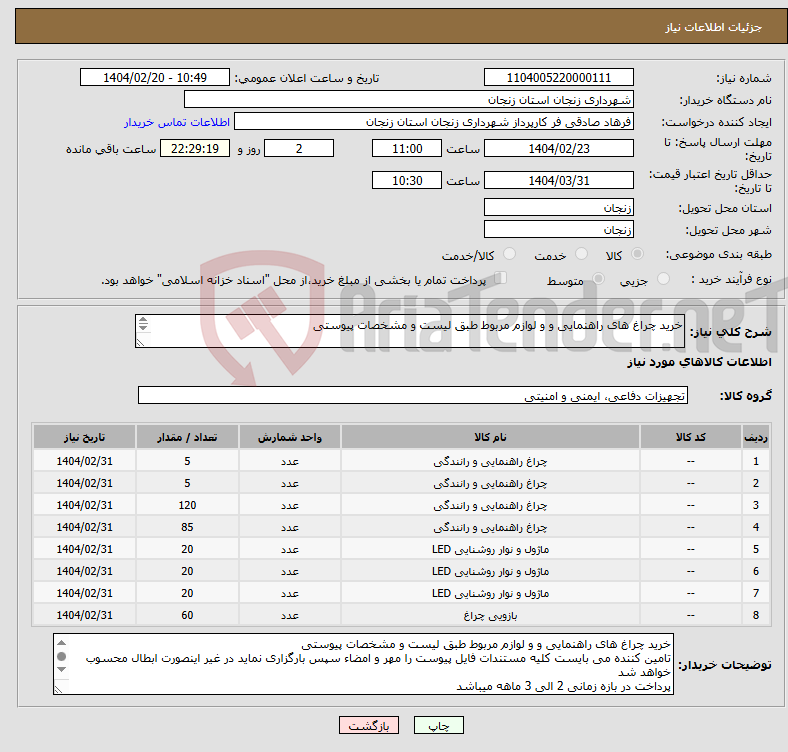Click need date in row 2
Screen dimensions: 788x752
pos(84,484)
